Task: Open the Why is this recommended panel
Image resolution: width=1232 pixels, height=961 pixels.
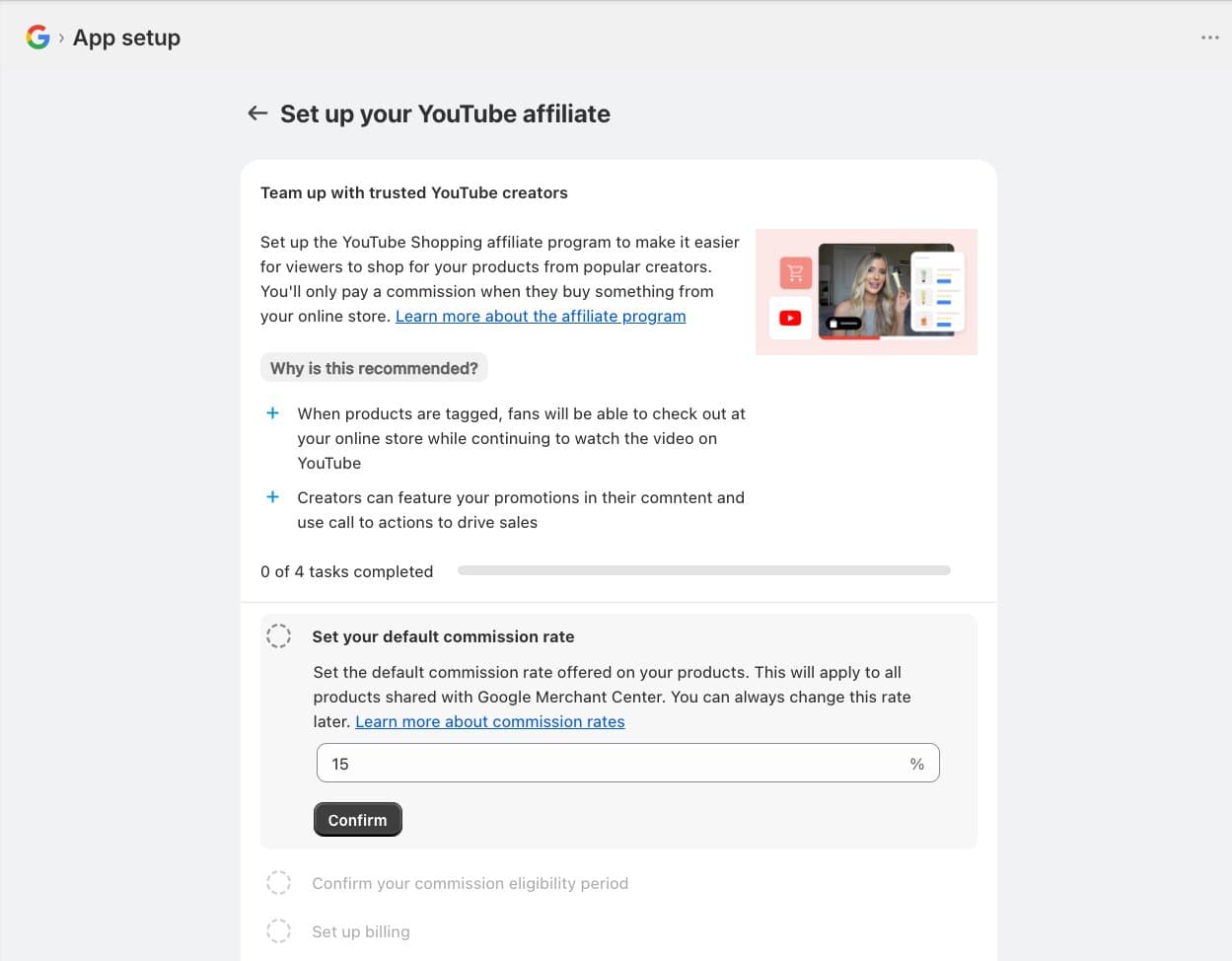Action: coord(374,367)
